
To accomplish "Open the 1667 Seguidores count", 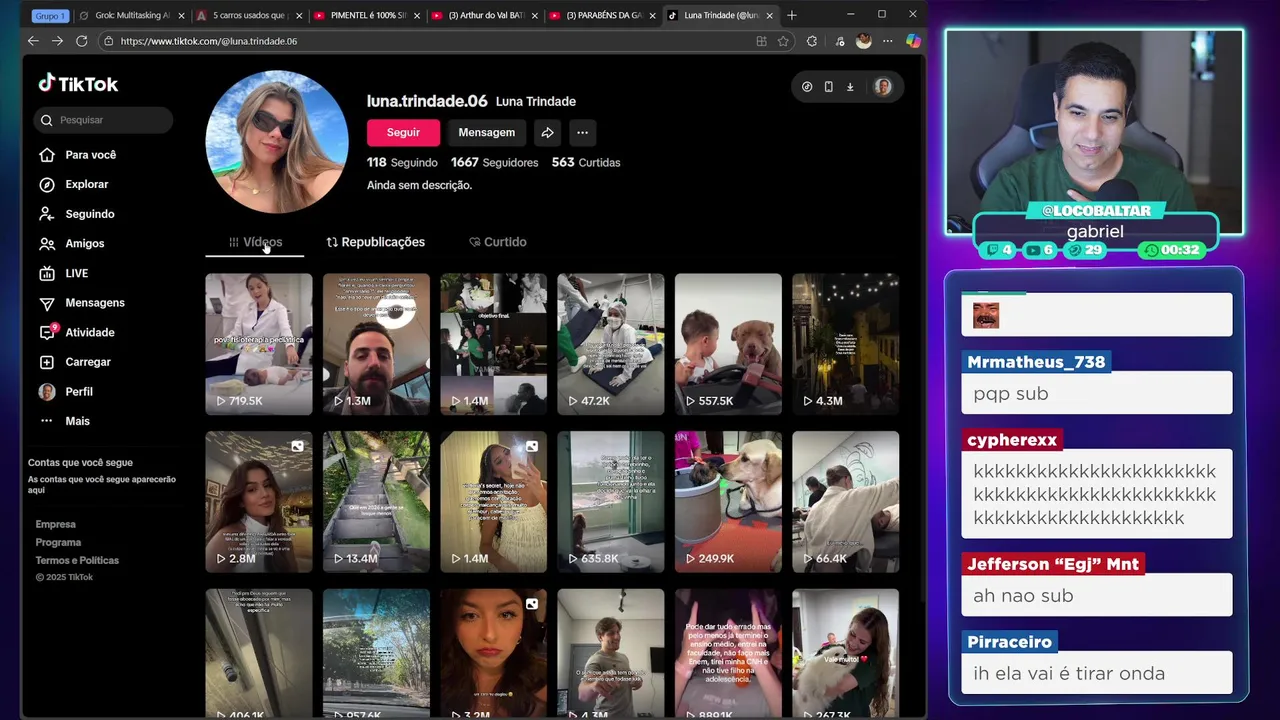I will click(x=494, y=162).
